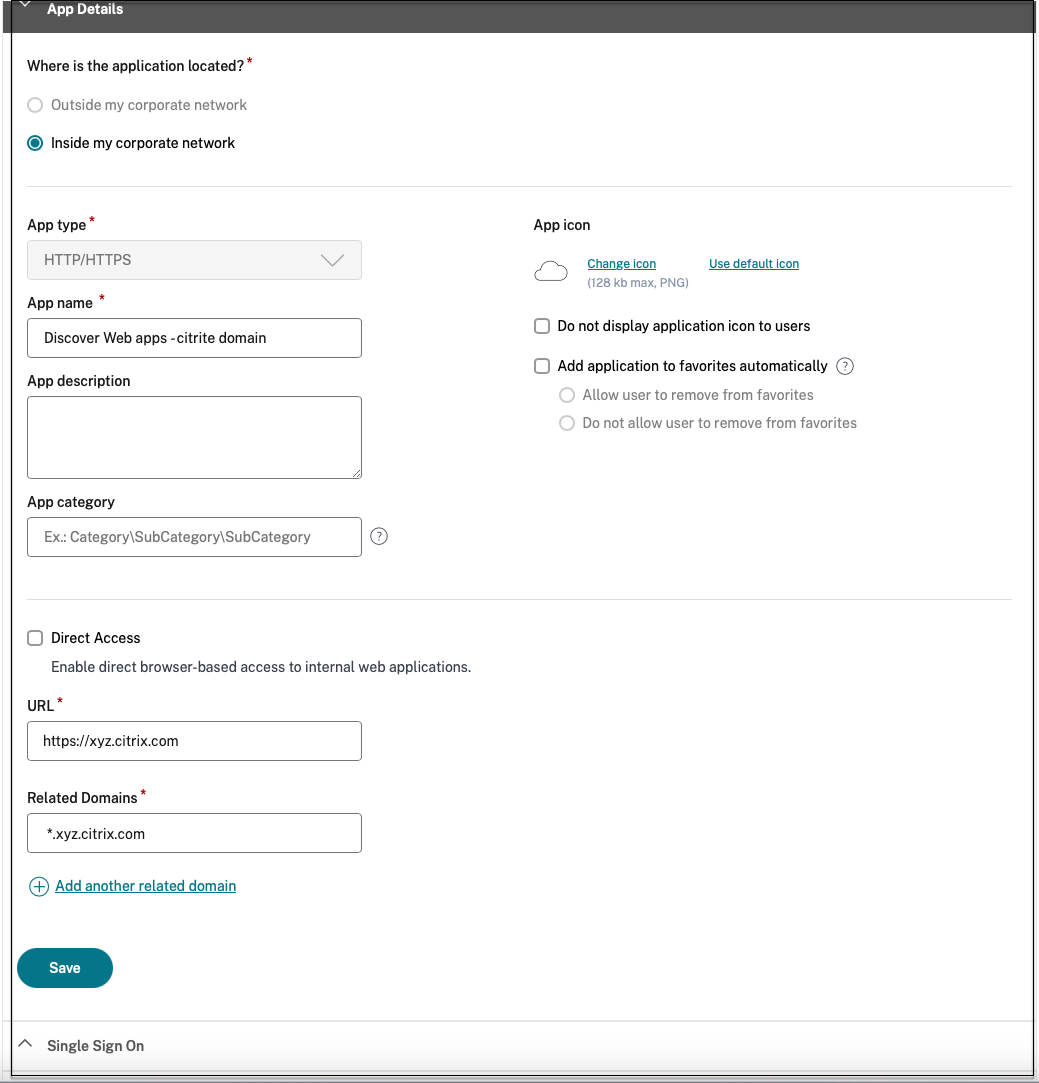Click the Use default icon link
Viewport: 1039px width, 1083px height.
tap(754, 264)
